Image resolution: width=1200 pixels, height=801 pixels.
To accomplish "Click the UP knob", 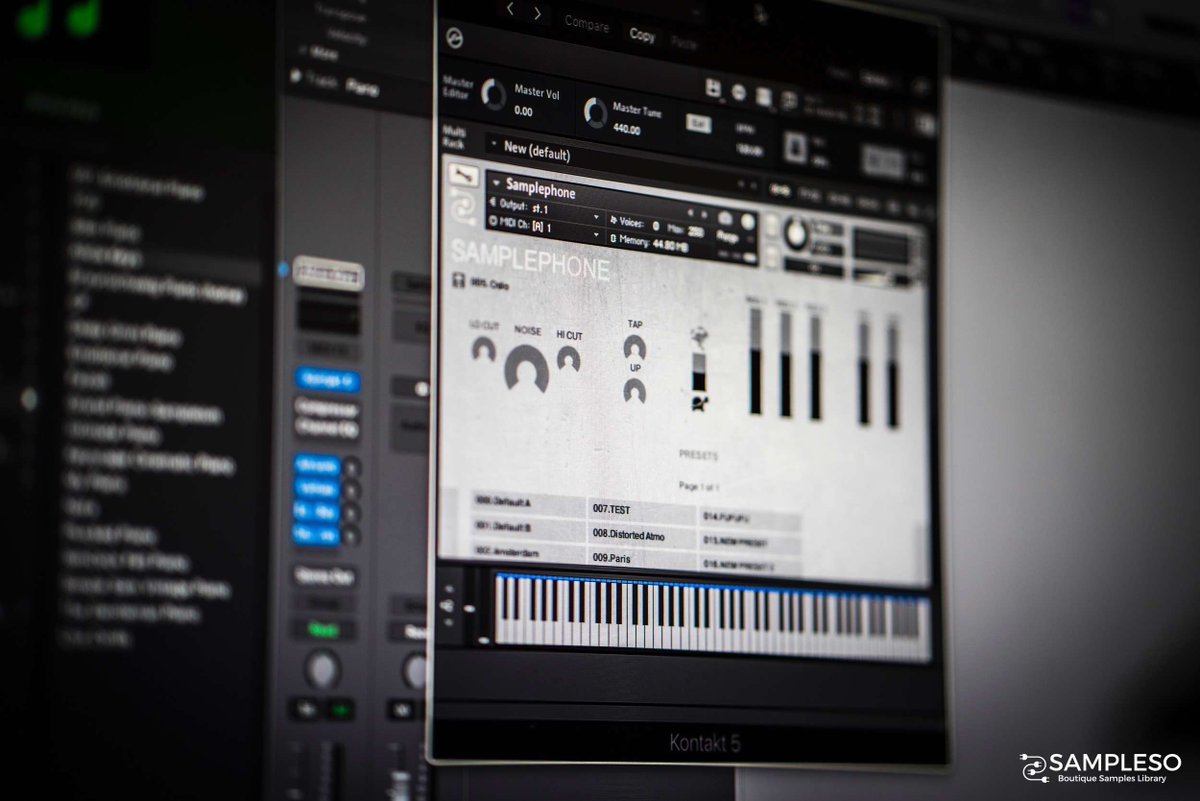I will pyautogui.click(x=634, y=390).
